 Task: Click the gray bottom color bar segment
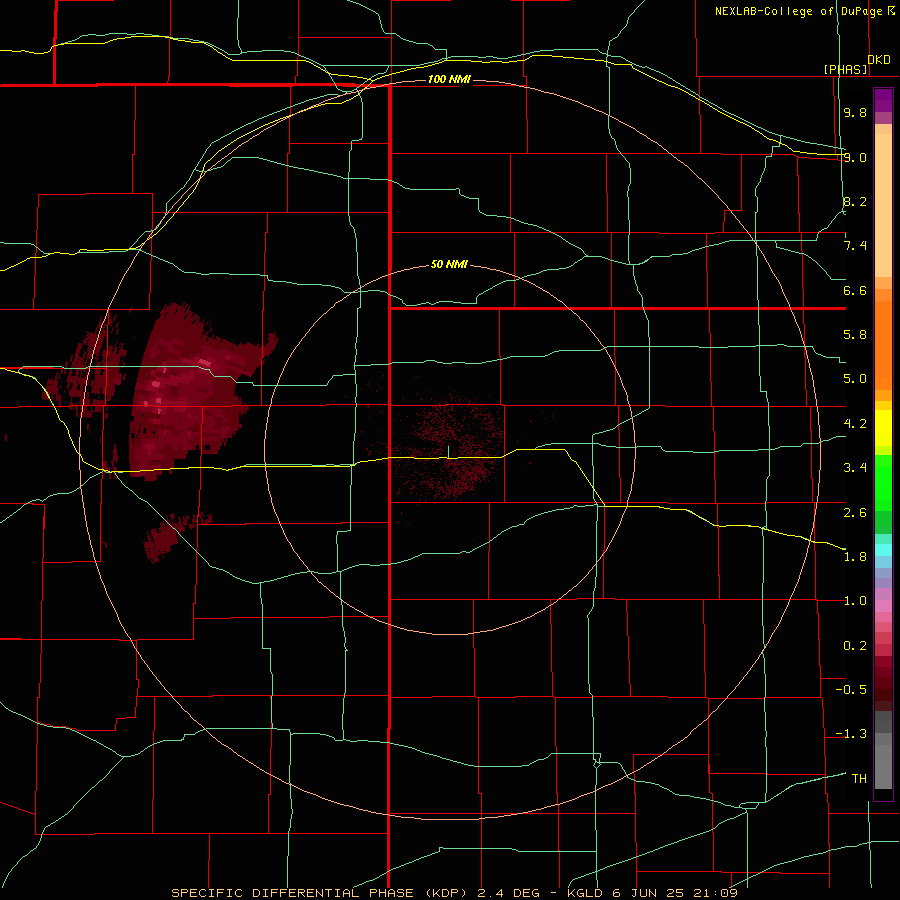pos(883,766)
